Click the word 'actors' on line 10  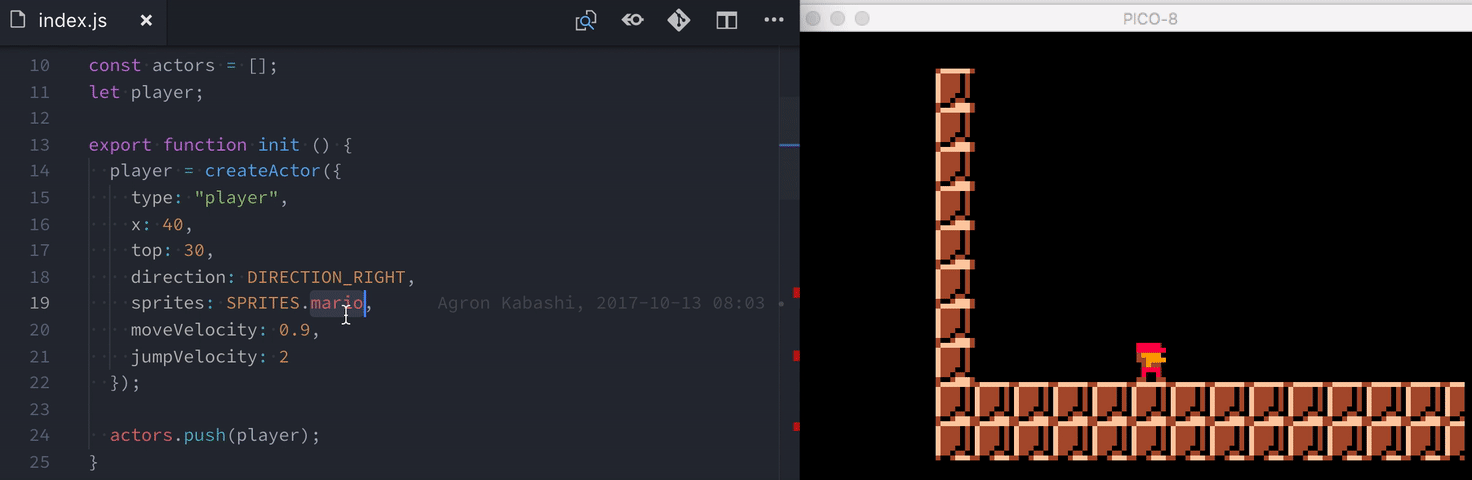tap(183, 65)
